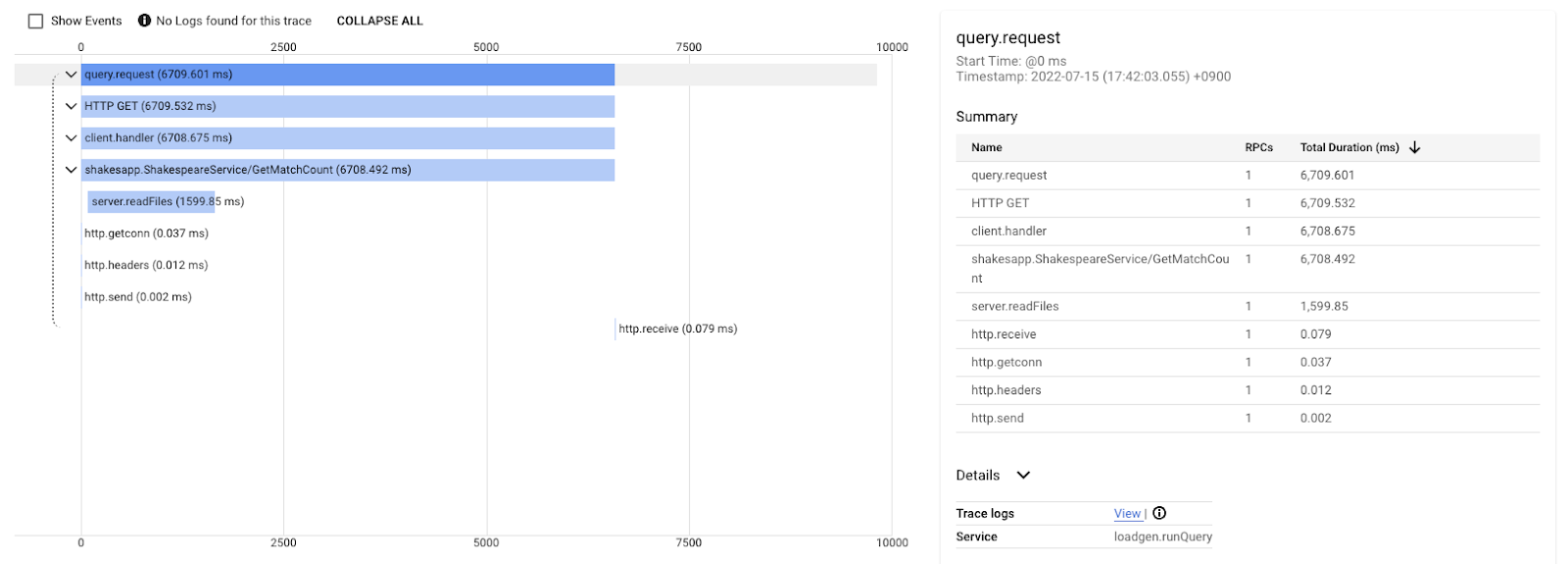Select server.readFiles row in Summary table
The width and height of the screenshot is (1568, 564).
[1014, 307]
